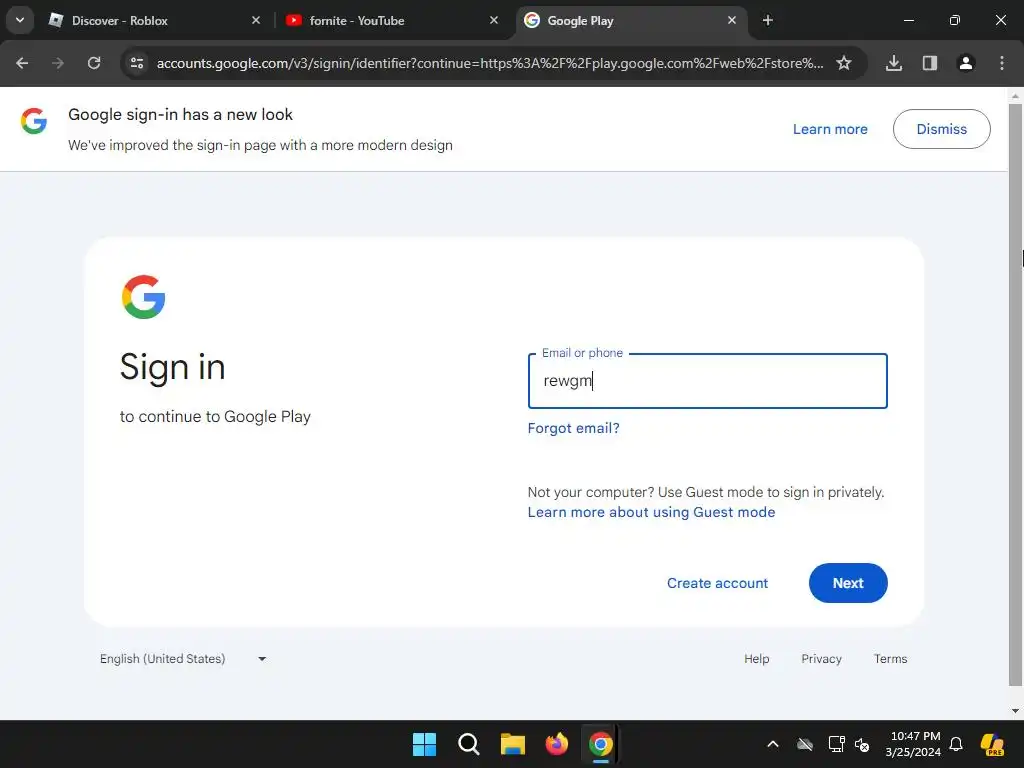
Task: Open the Chrome downloads icon
Action: [x=894, y=63]
